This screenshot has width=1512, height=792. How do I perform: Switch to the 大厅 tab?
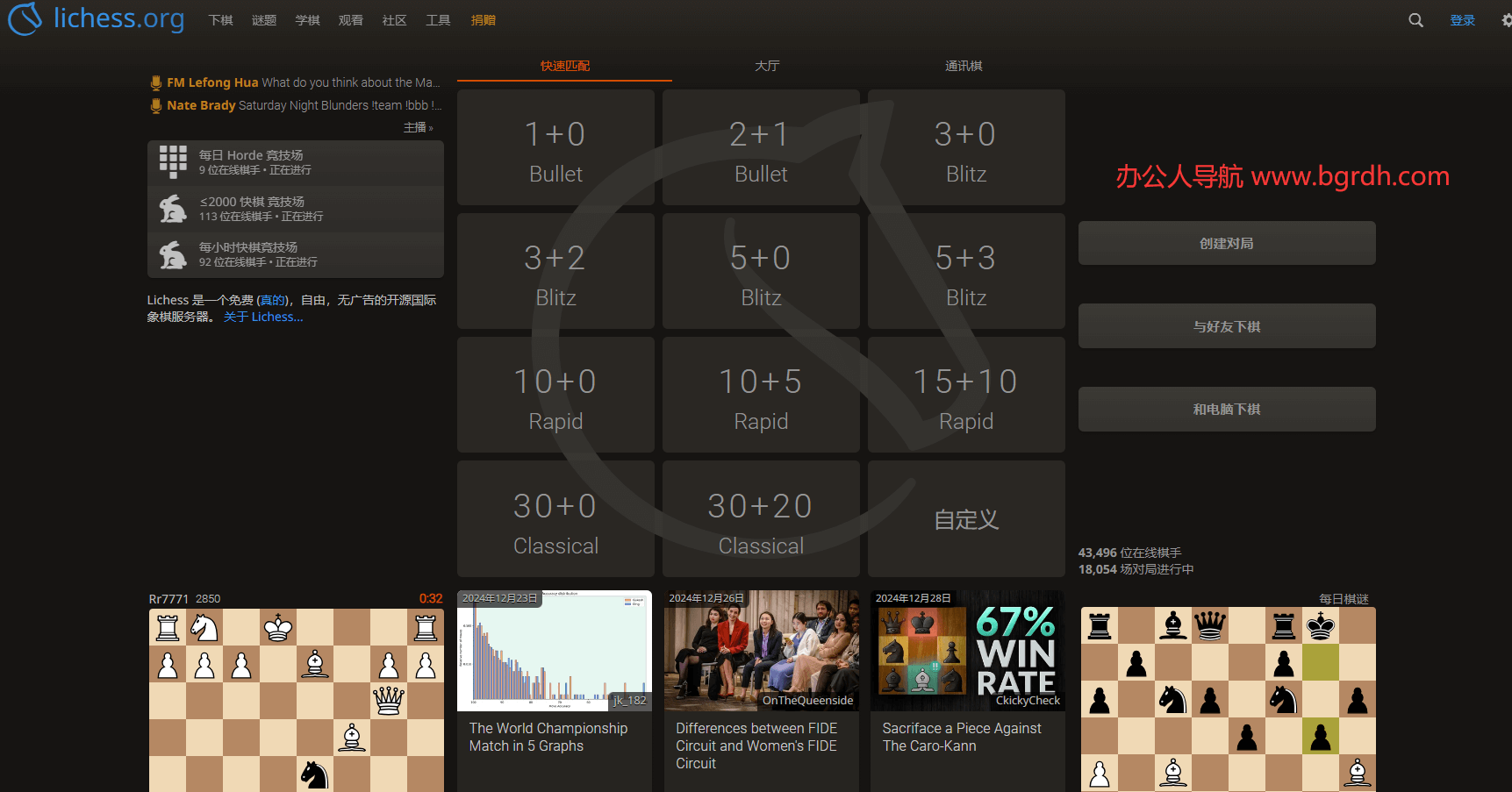[767, 66]
